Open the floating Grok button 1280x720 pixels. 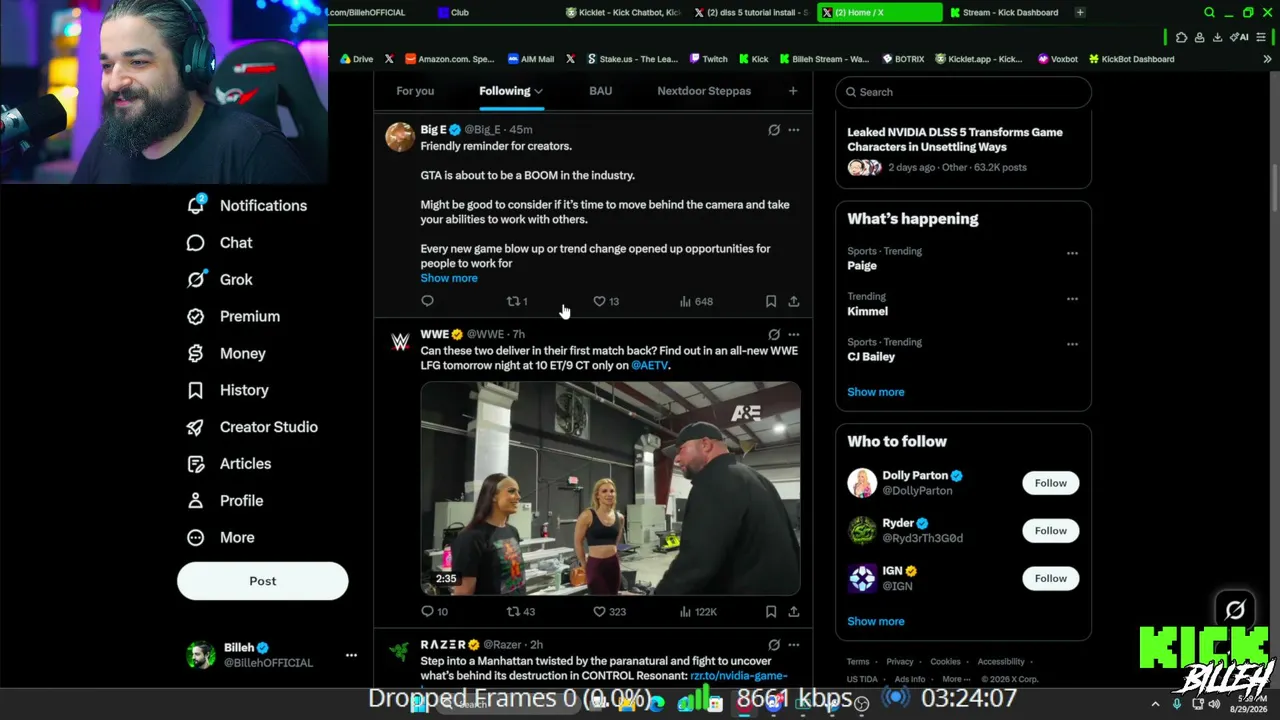pyautogui.click(x=1235, y=609)
